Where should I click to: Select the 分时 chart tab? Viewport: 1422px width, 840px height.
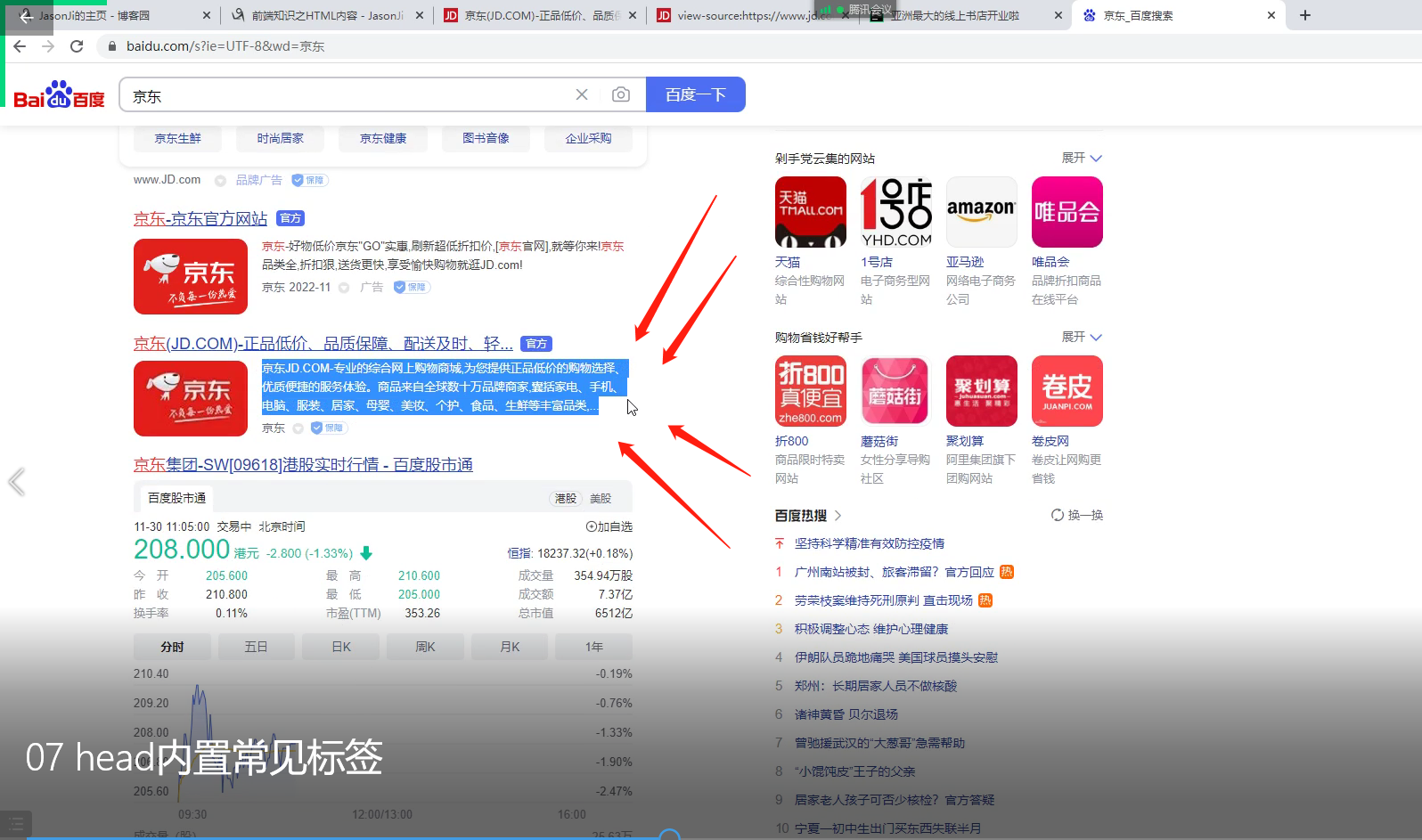(172, 647)
